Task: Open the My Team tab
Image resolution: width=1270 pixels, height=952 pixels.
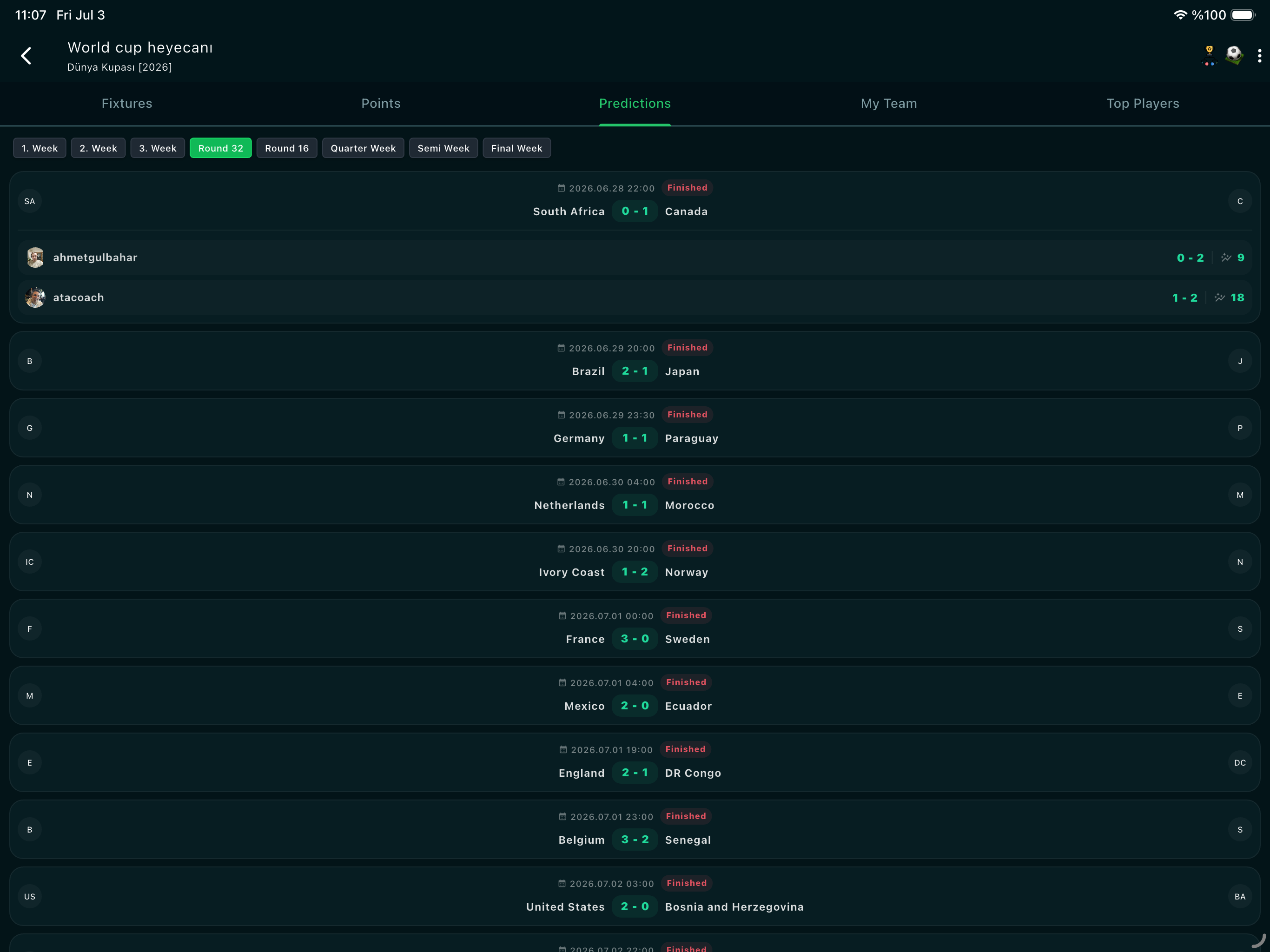Action: point(889,103)
